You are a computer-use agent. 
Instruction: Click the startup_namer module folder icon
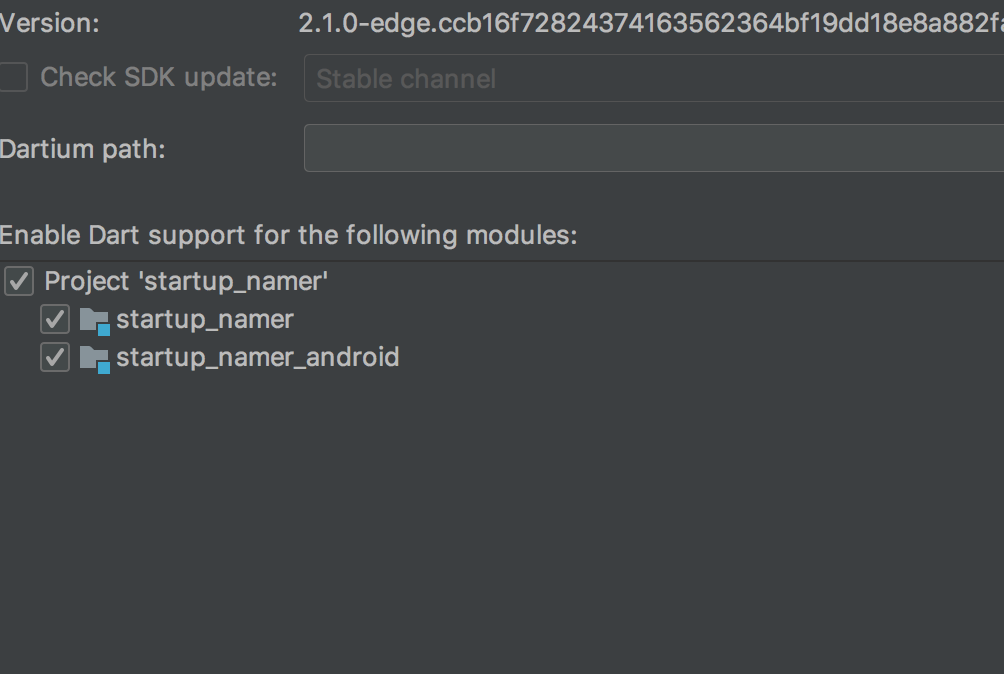[x=96, y=319]
